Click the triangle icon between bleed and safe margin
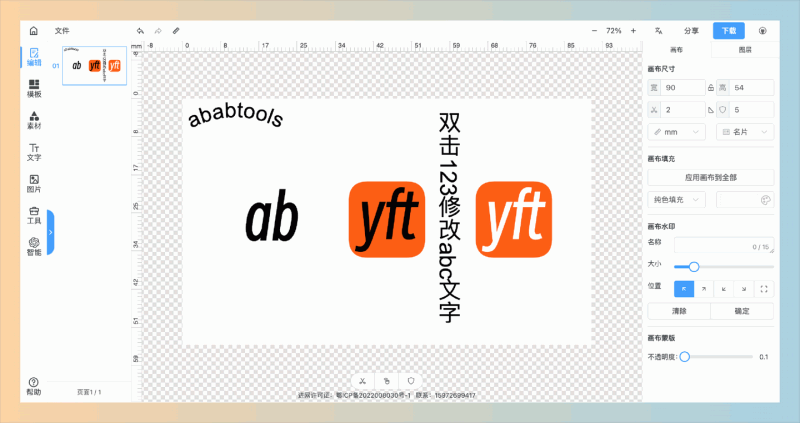Viewport: 800px width, 423px height. 711,110
